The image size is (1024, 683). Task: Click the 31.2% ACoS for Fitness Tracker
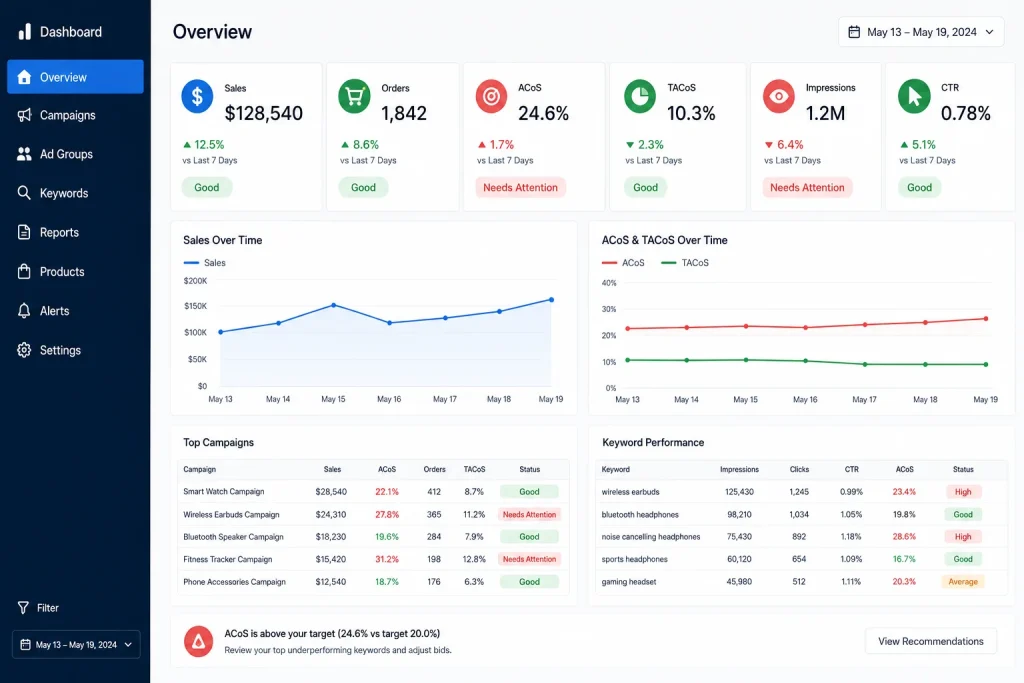coord(387,560)
